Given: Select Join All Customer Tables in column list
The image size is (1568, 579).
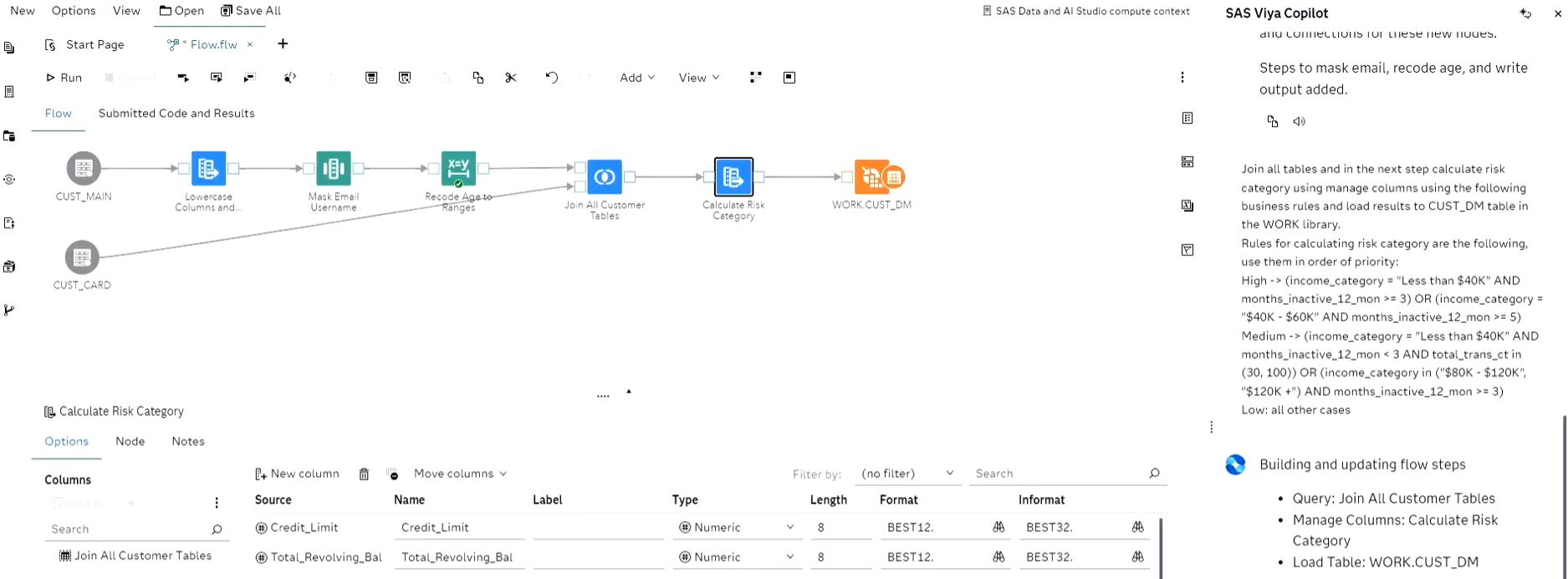Looking at the screenshot, I should 135,556.
